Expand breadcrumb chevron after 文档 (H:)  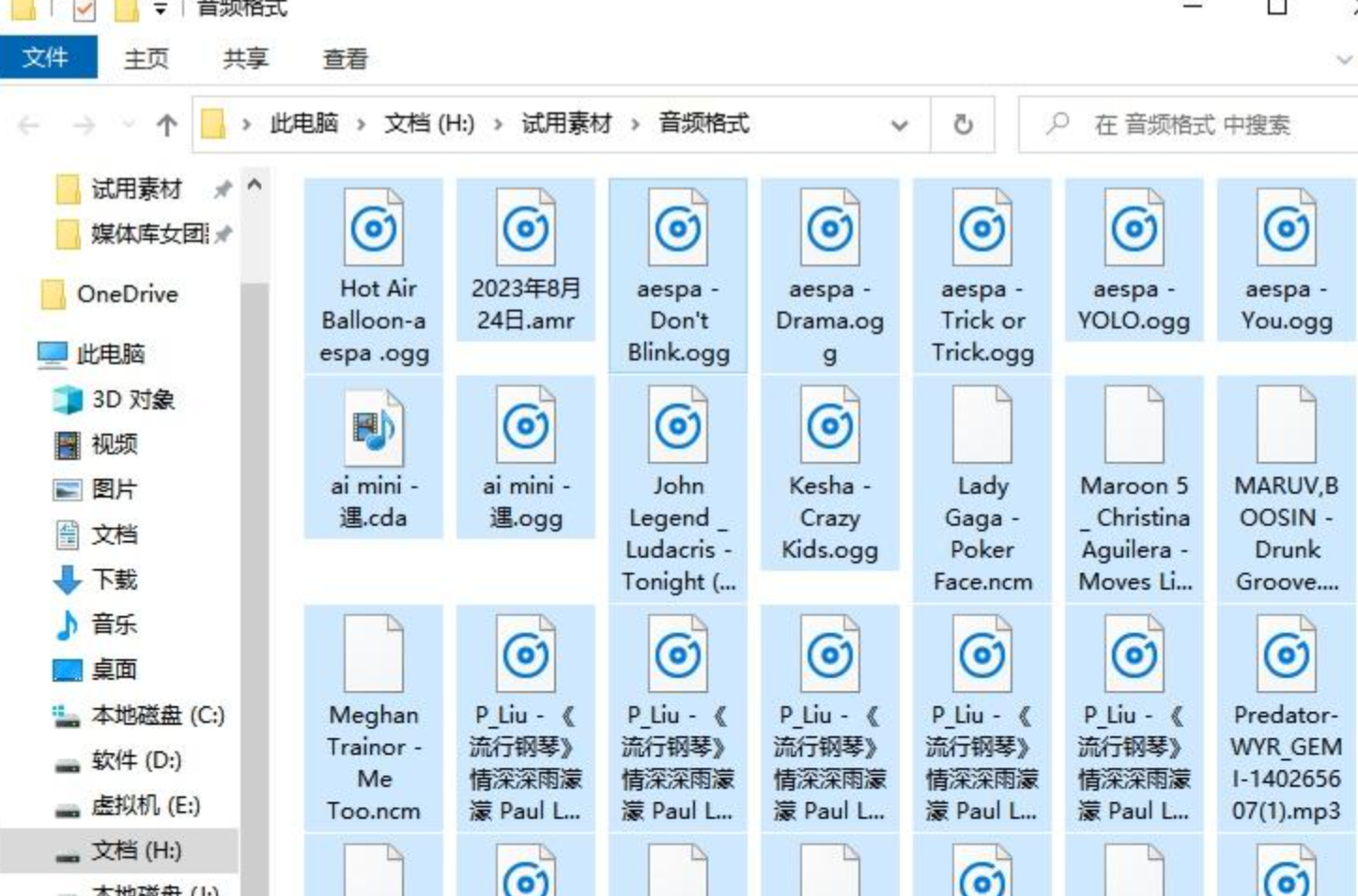click(x=498, y=124)
